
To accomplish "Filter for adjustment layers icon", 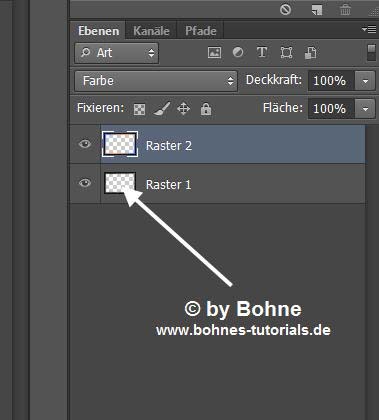I will click(x=238, y=52).
